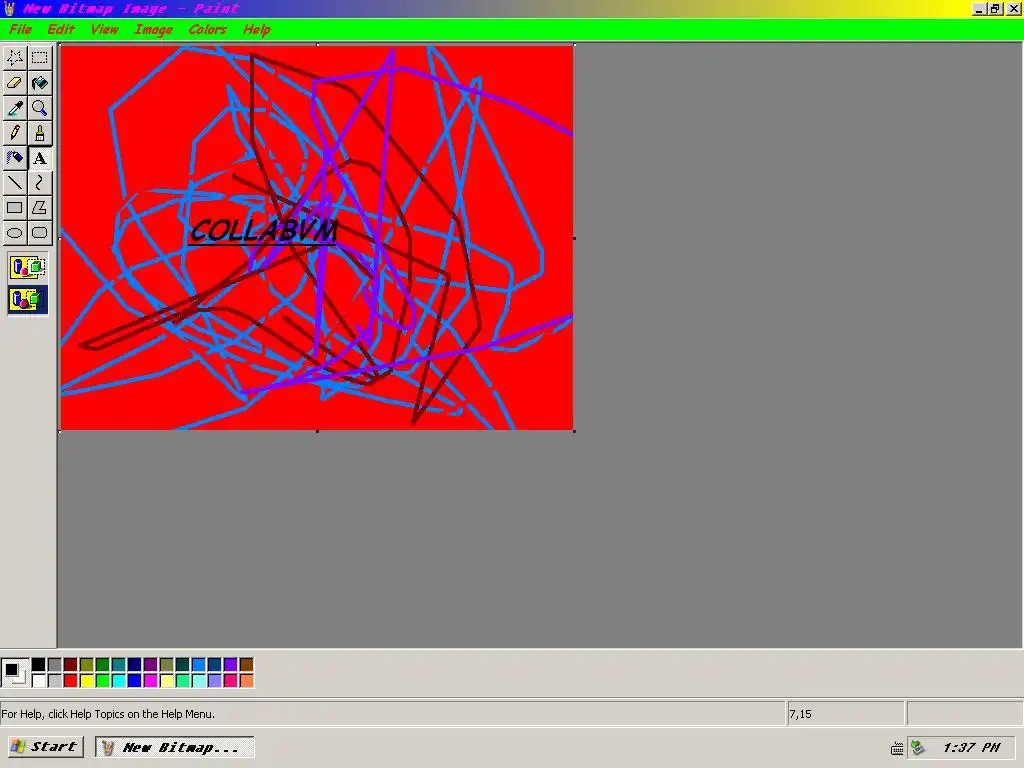Viewport: 1024px width, 768px height.
Task: Choose the brown palette swatch
Action: [x=246, y=665]
